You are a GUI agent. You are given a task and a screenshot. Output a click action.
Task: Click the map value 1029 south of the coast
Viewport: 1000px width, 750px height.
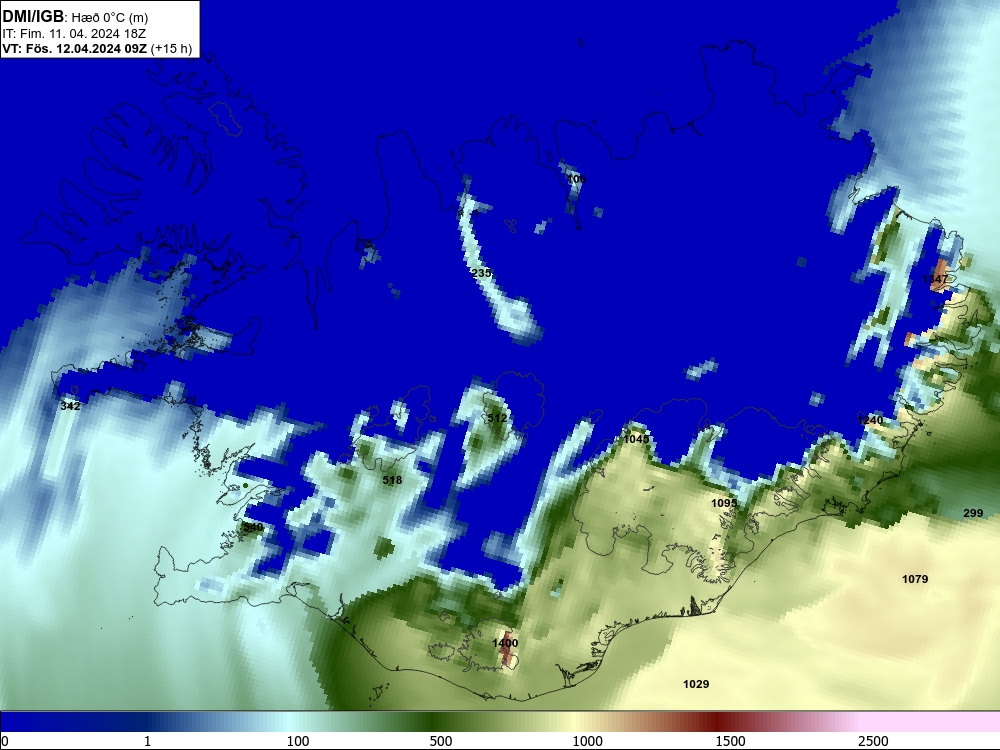[x=696, y=684]
